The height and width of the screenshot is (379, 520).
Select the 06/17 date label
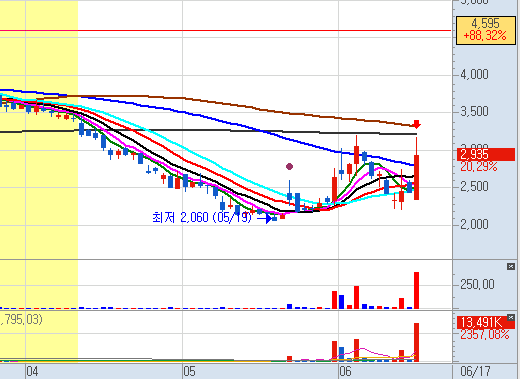click(475, 371)
